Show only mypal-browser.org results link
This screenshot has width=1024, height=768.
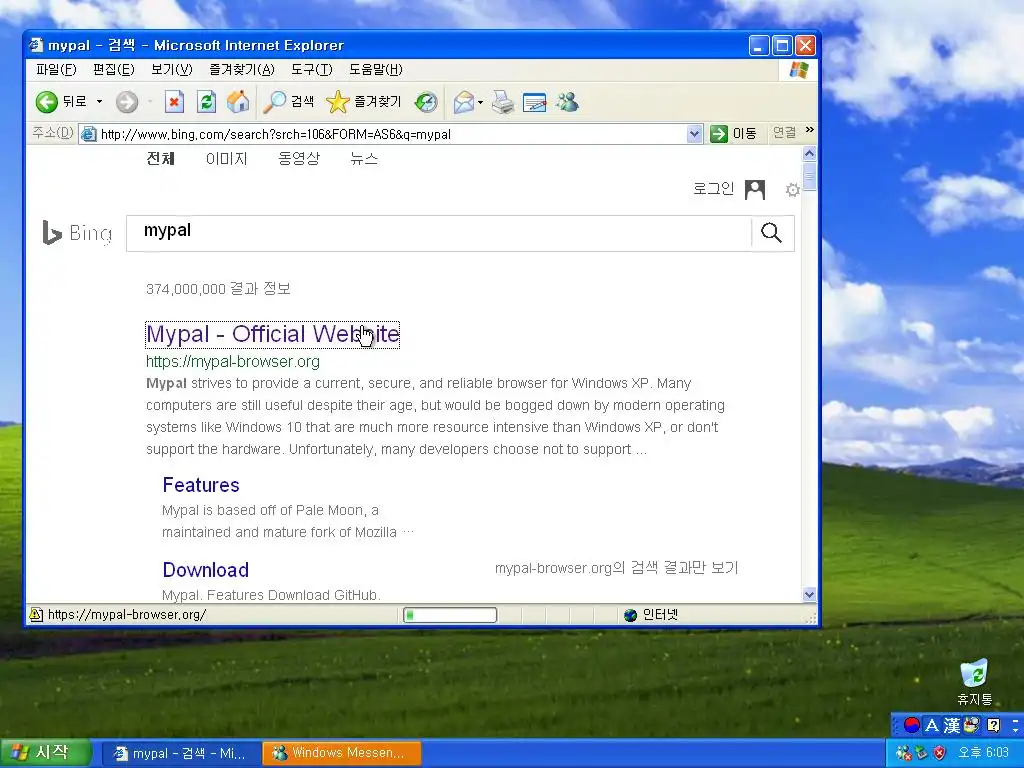[616, 568]
